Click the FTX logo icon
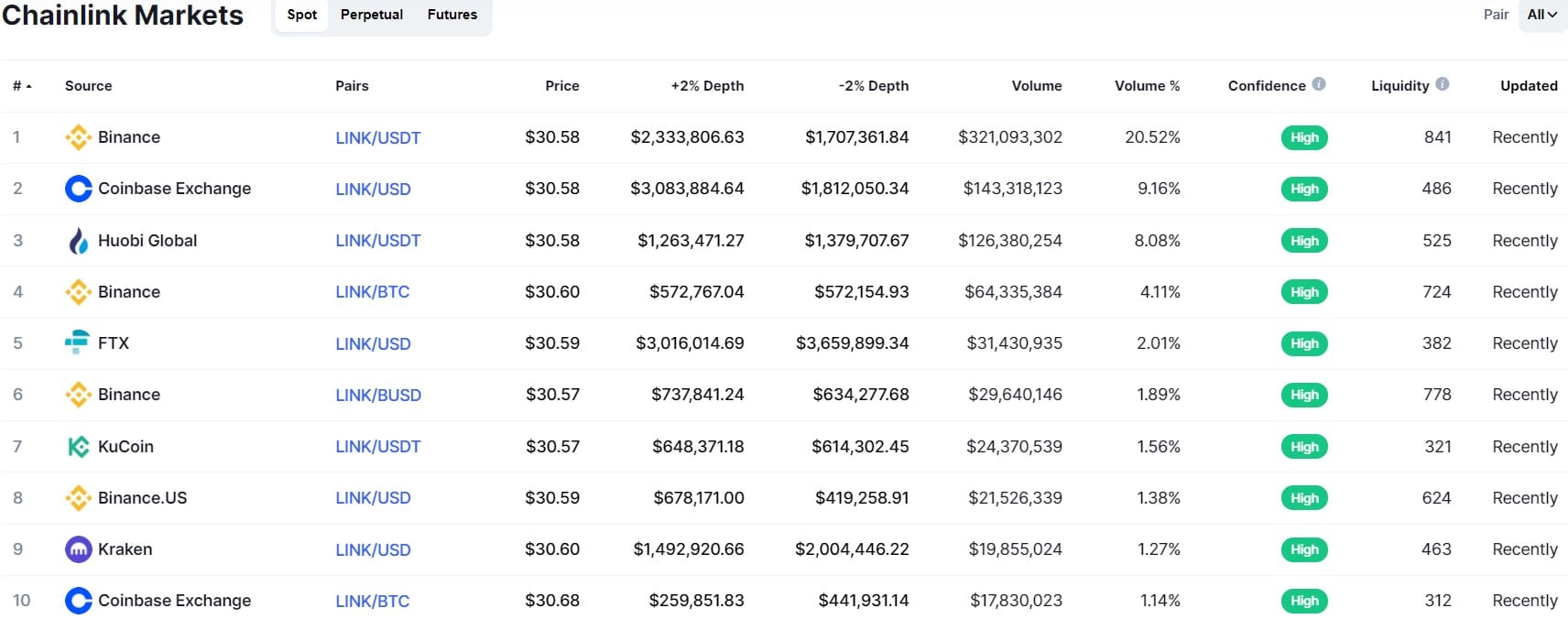Viewport: 1568px width, 619px height. [78, 342]
